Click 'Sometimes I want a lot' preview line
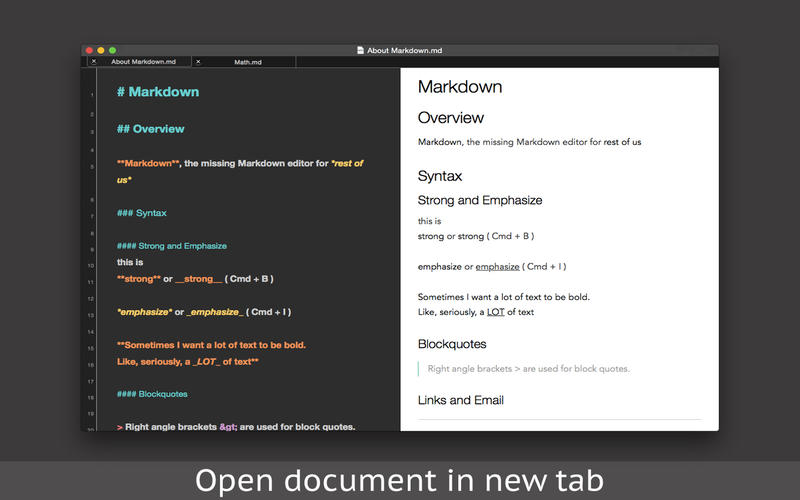The image size is (800, 500). click(504, 296)
